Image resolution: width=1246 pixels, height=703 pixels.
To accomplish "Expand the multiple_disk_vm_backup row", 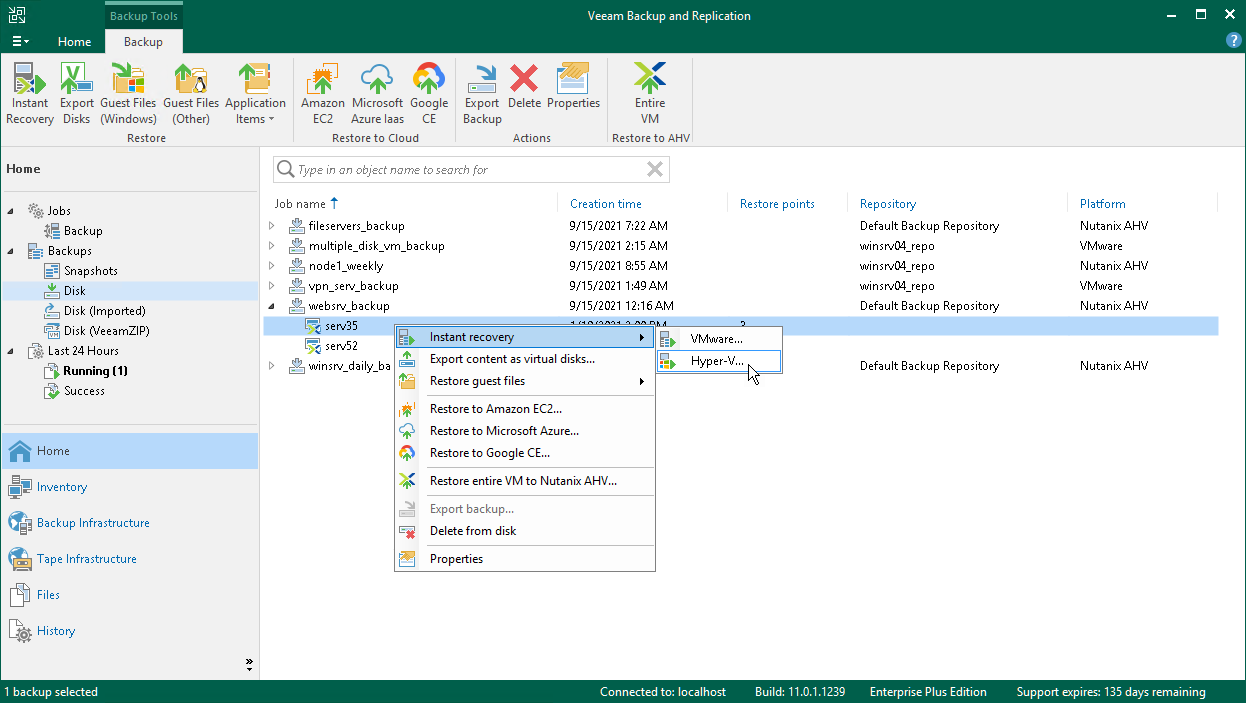I will 271,246.
